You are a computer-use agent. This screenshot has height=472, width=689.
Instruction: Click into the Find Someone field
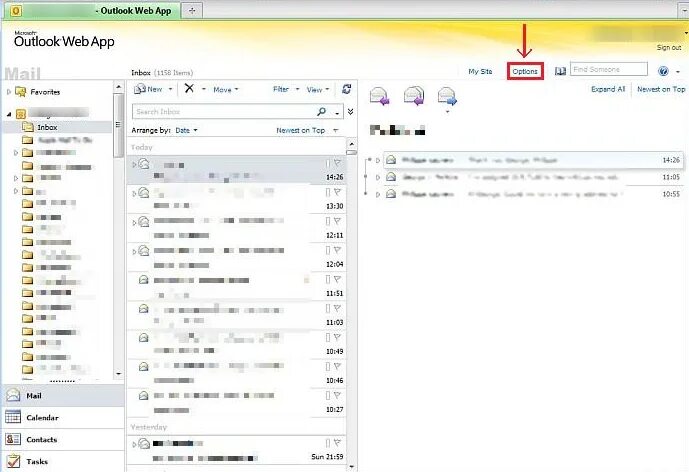(609, 69)
